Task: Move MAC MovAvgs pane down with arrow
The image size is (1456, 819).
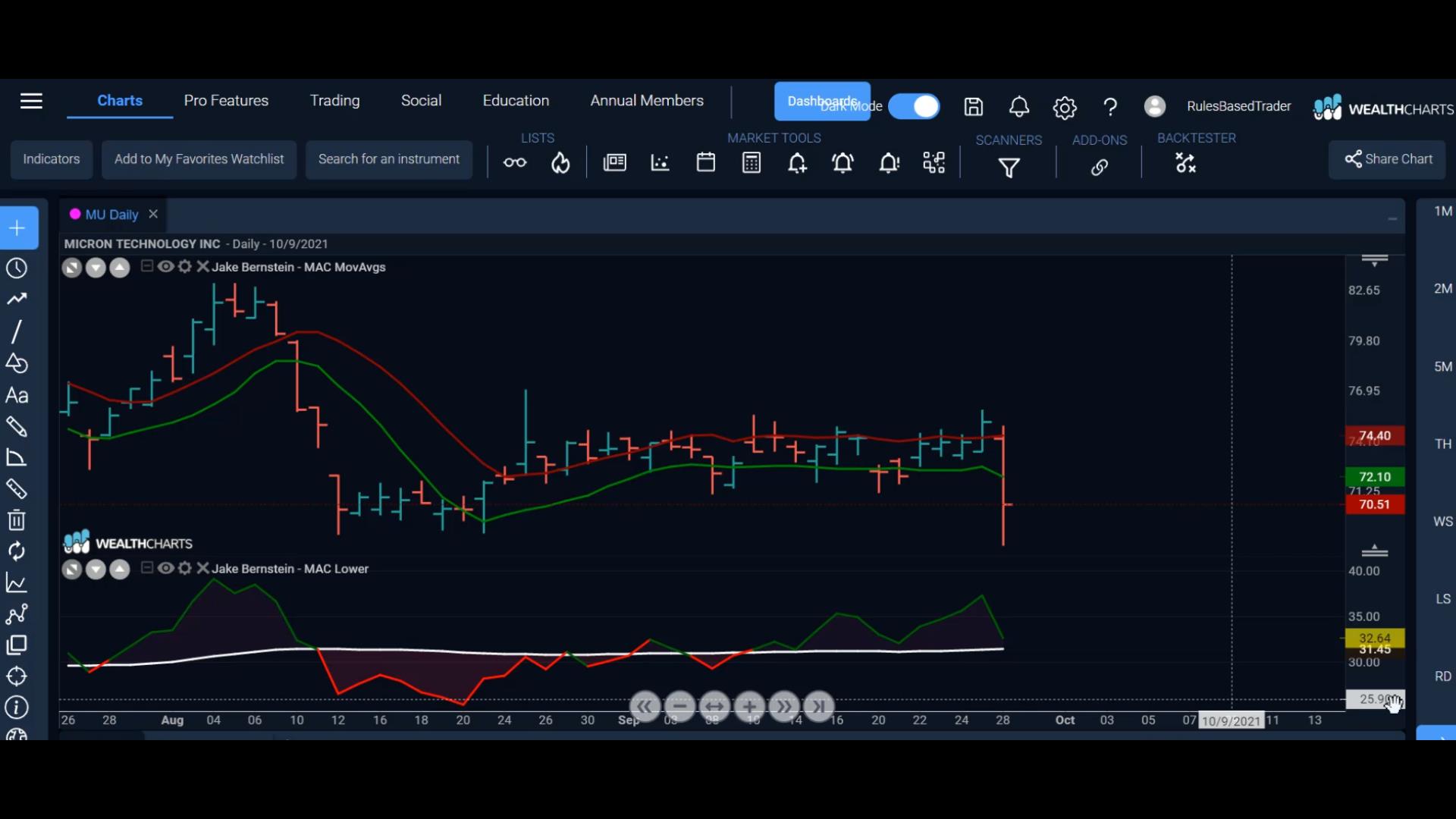Action: 96,268
